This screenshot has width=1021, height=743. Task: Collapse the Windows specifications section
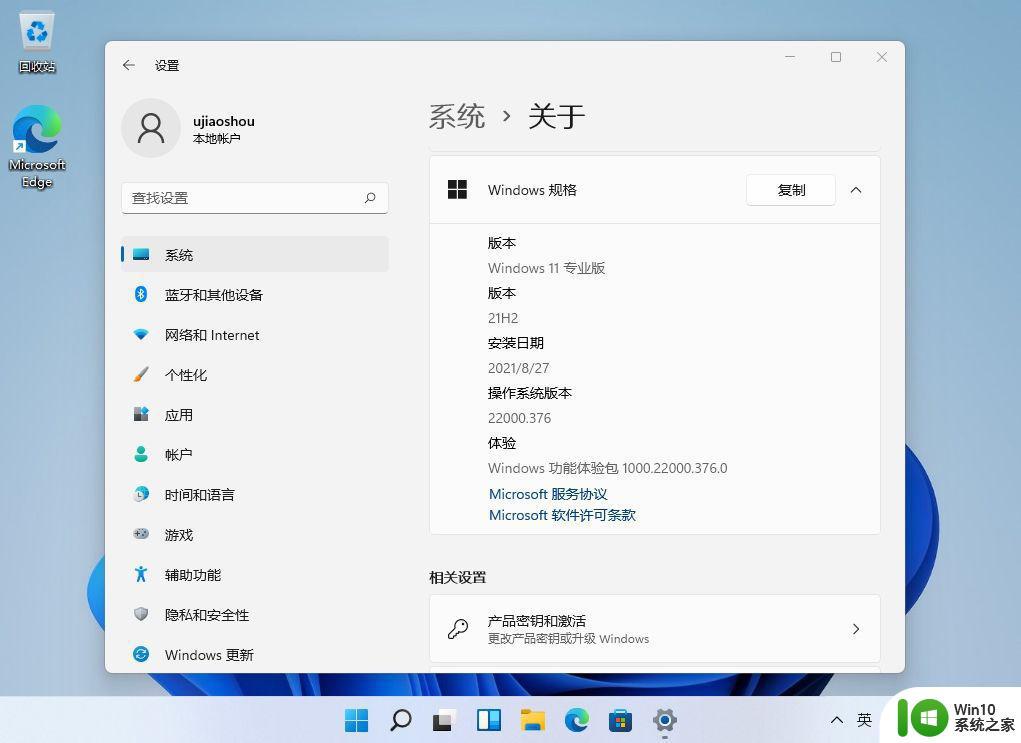(856, 190)
